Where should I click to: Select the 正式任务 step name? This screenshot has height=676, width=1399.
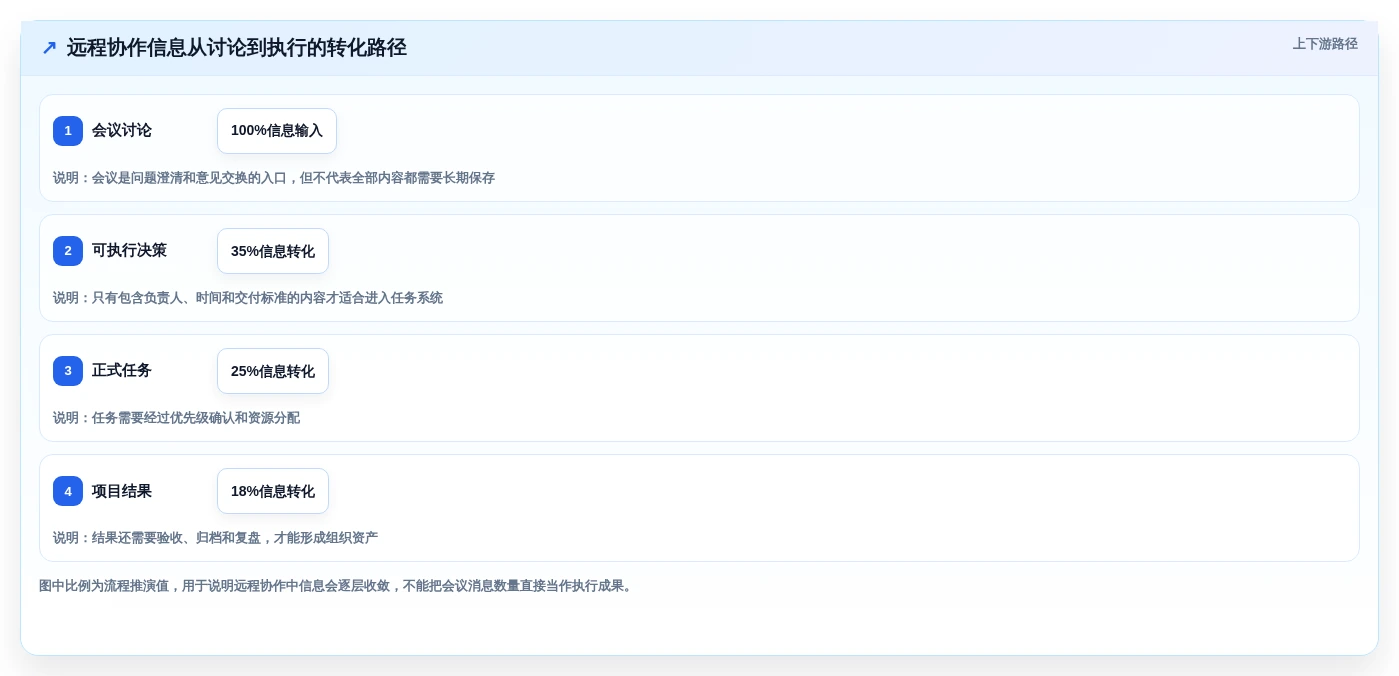point(122,371)
